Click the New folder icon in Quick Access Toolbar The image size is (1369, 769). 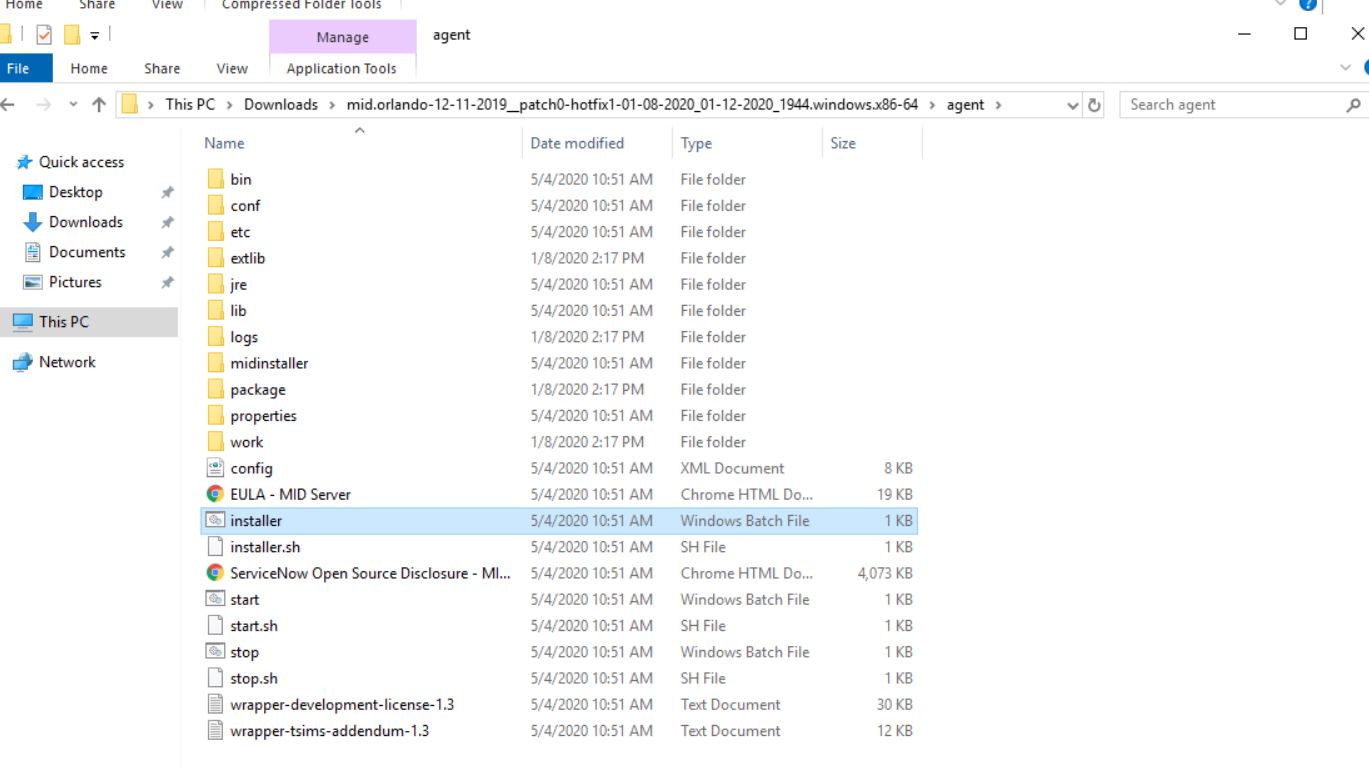(x=70, y=36)
